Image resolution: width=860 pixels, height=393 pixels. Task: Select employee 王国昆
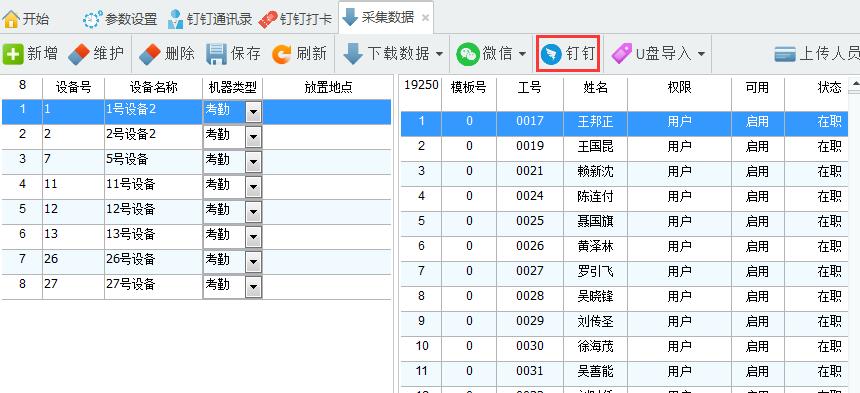coord(595,146)
